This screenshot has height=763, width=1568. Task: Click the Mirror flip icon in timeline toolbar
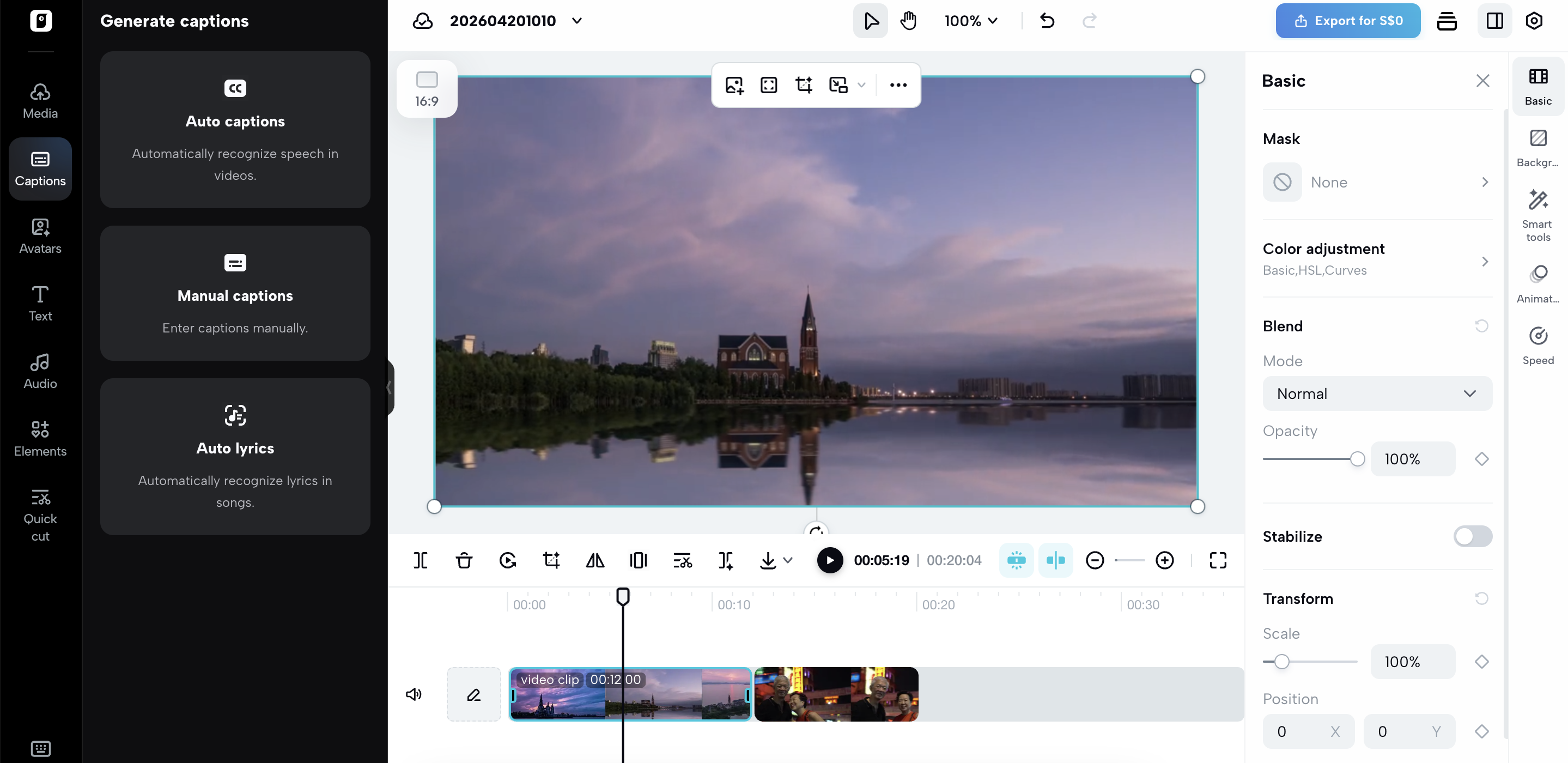(x=594, y=560)
